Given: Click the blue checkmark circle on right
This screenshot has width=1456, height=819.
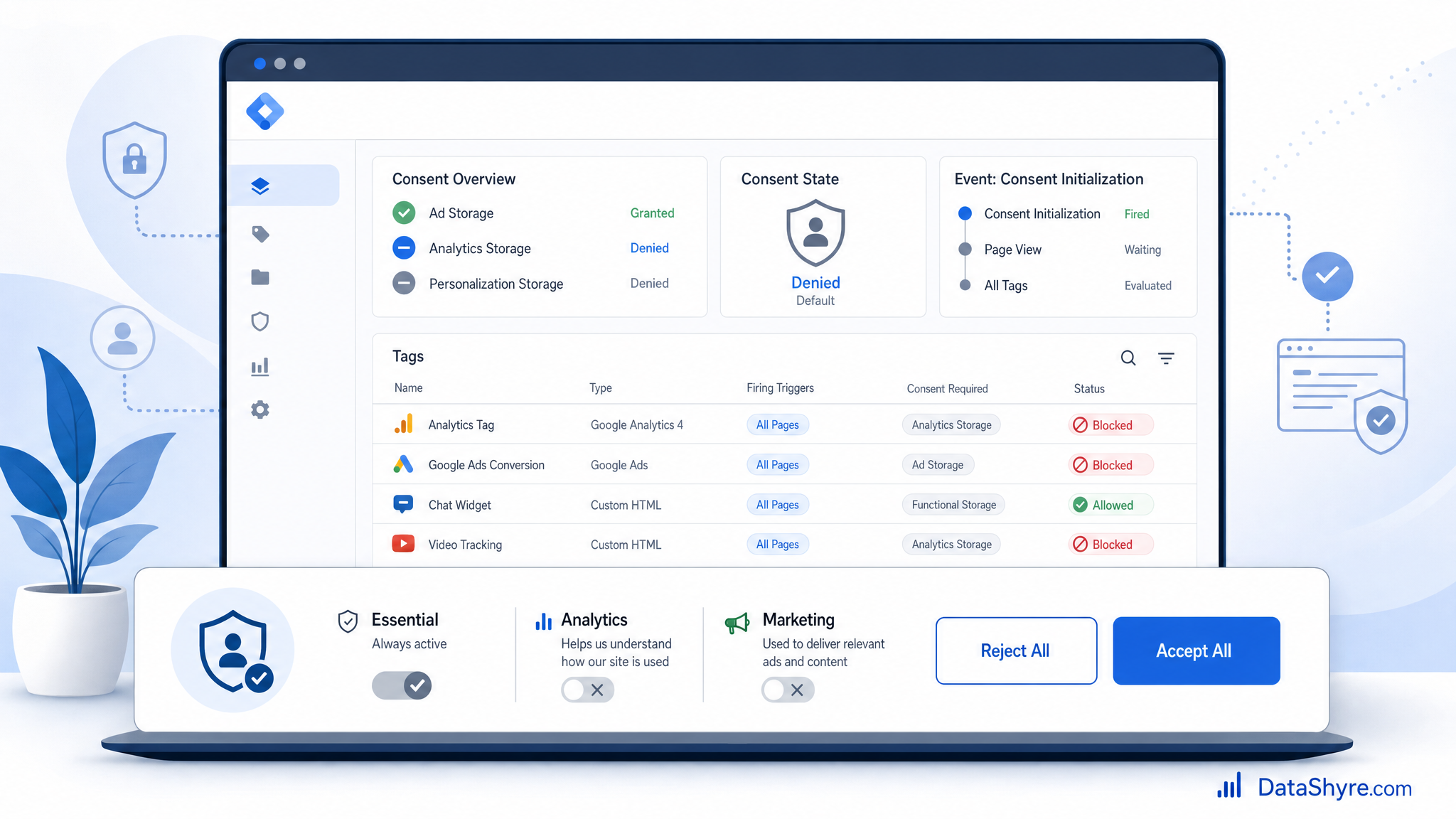Looking at the screenshot, I should point(1327,276).
